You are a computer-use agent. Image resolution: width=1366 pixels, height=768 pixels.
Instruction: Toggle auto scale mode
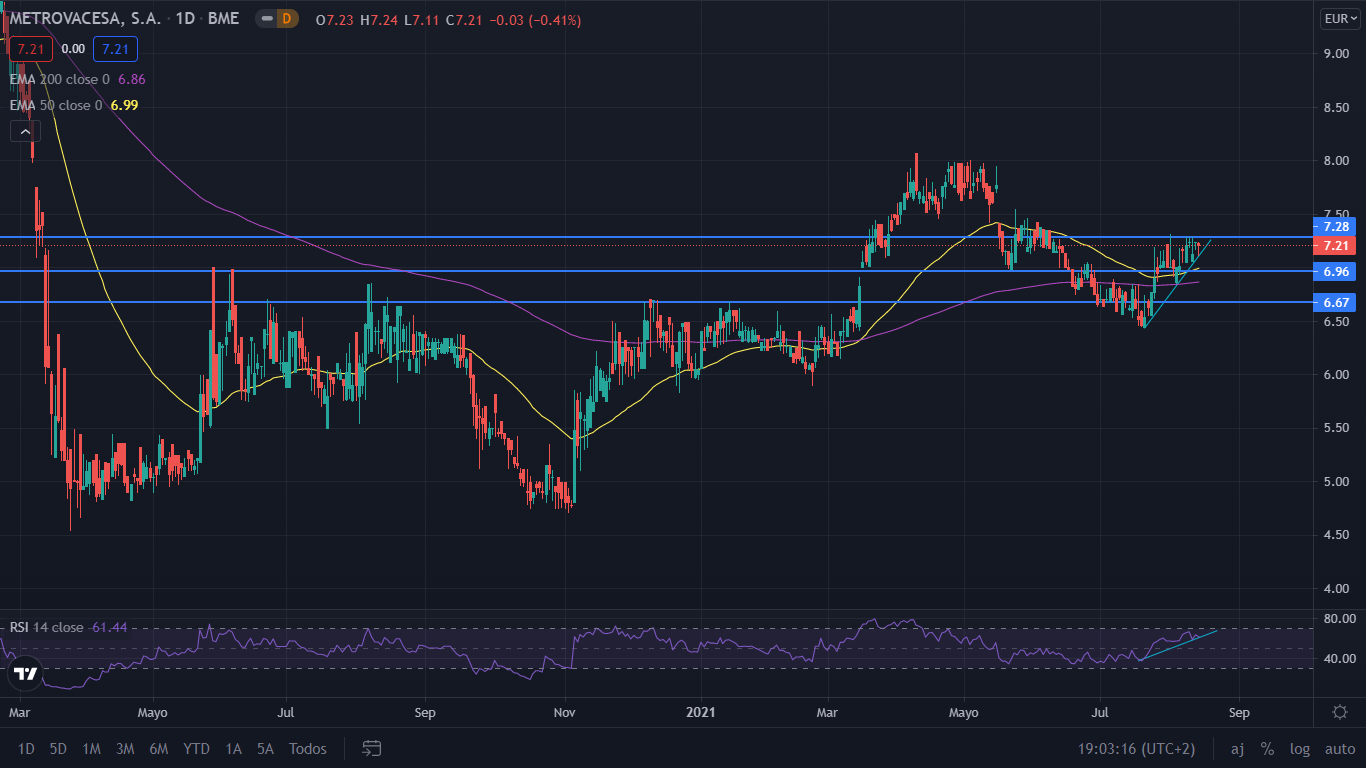[1339, 748]
